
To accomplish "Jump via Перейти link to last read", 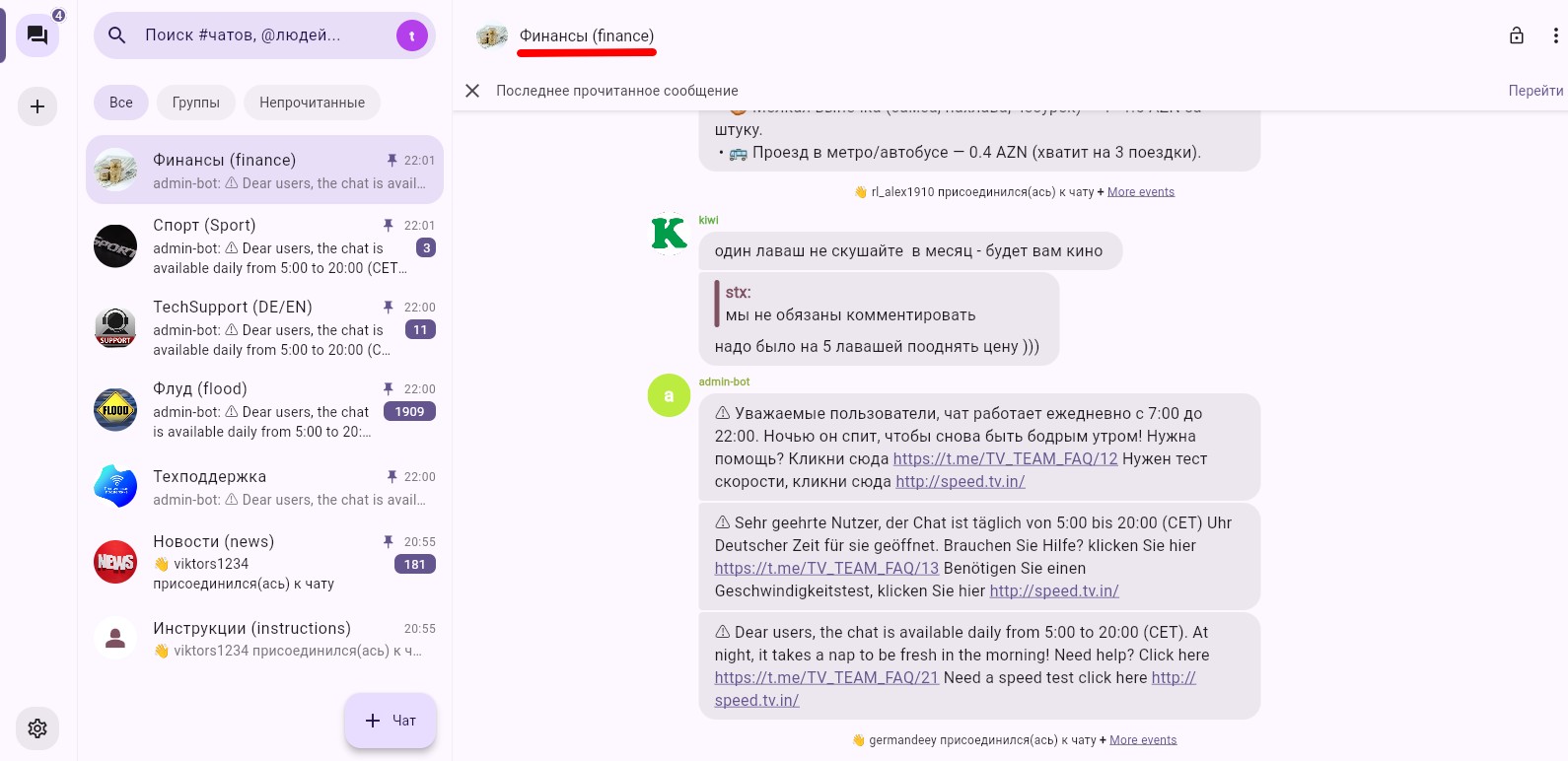I will (1535, 91).
